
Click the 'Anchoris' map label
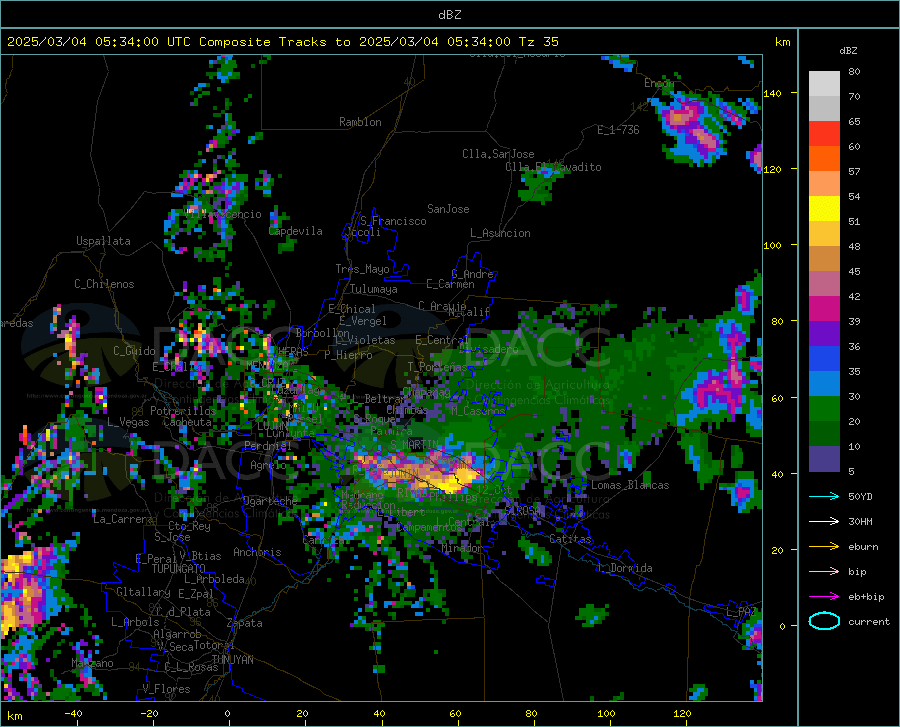[257, 552]
